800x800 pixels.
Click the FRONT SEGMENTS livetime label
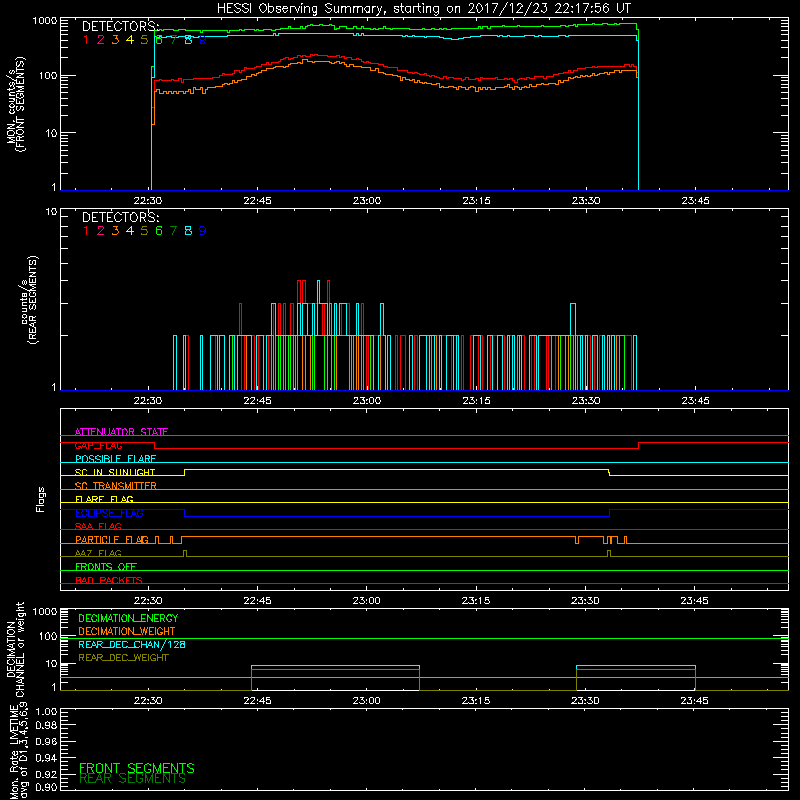137,768
